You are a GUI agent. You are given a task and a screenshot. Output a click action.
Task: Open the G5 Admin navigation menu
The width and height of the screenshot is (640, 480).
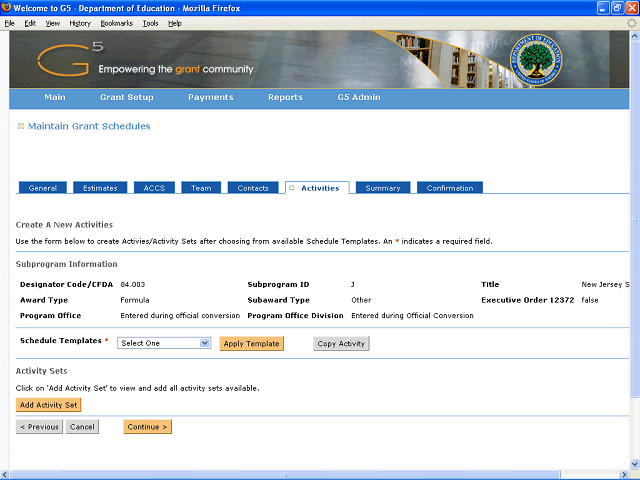pos(359,97)
